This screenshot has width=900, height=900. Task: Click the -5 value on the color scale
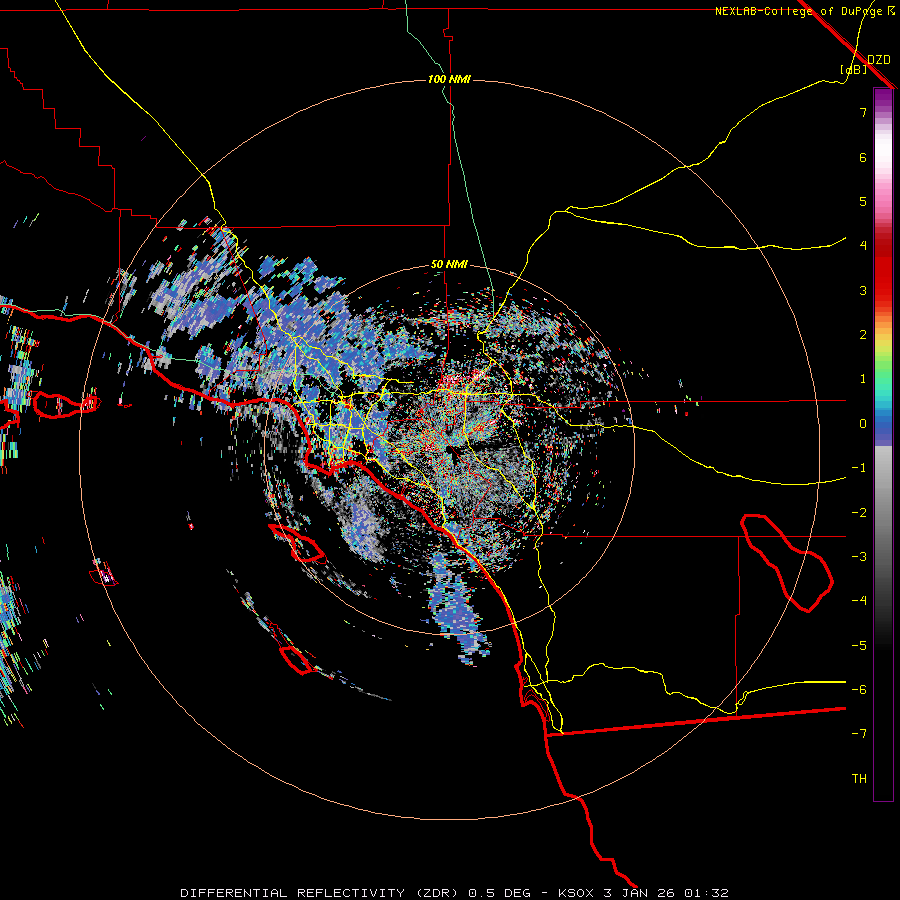click(x=859, y=646)
